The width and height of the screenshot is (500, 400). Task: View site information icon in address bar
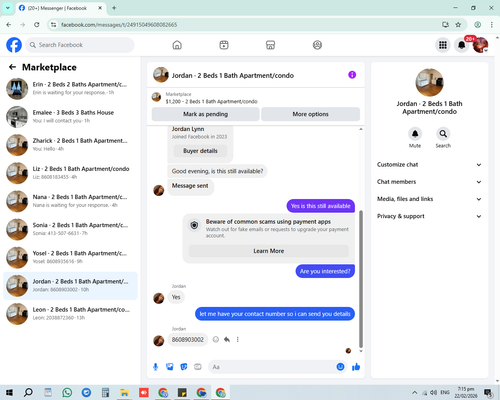pyautogui.click(x=53, y=25)
